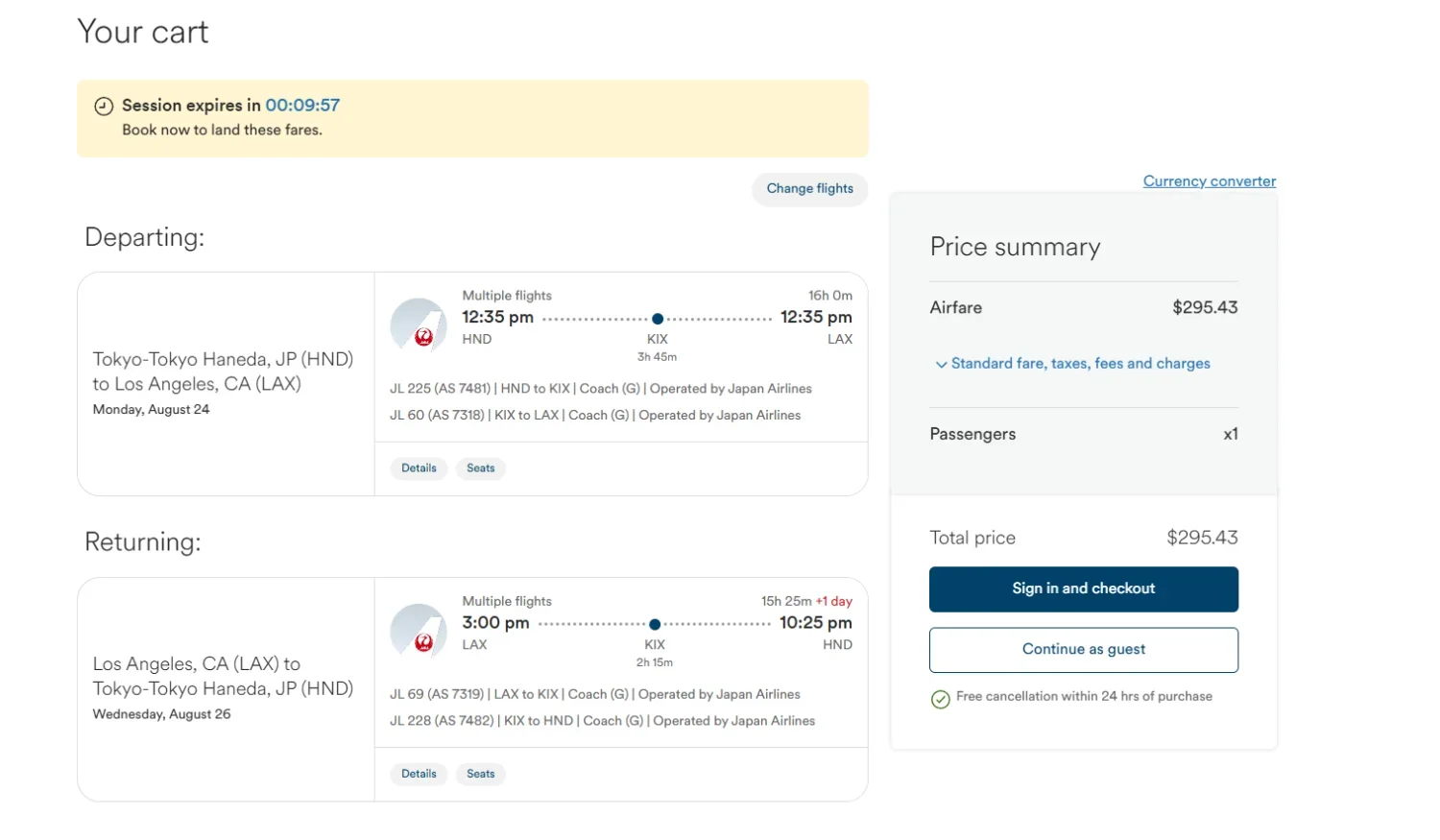The image size is (1440, 840).
Task: Click Sign in and checkout
Action: 1084,589
